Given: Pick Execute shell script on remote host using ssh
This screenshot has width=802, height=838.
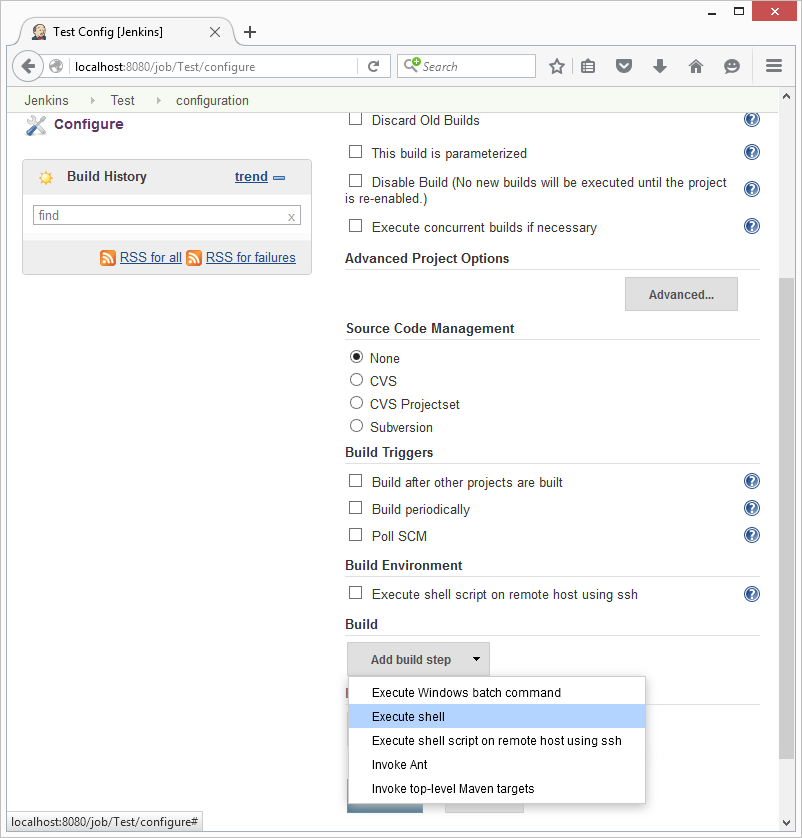Looking at the screenshot, I should (x=497, y=740).
